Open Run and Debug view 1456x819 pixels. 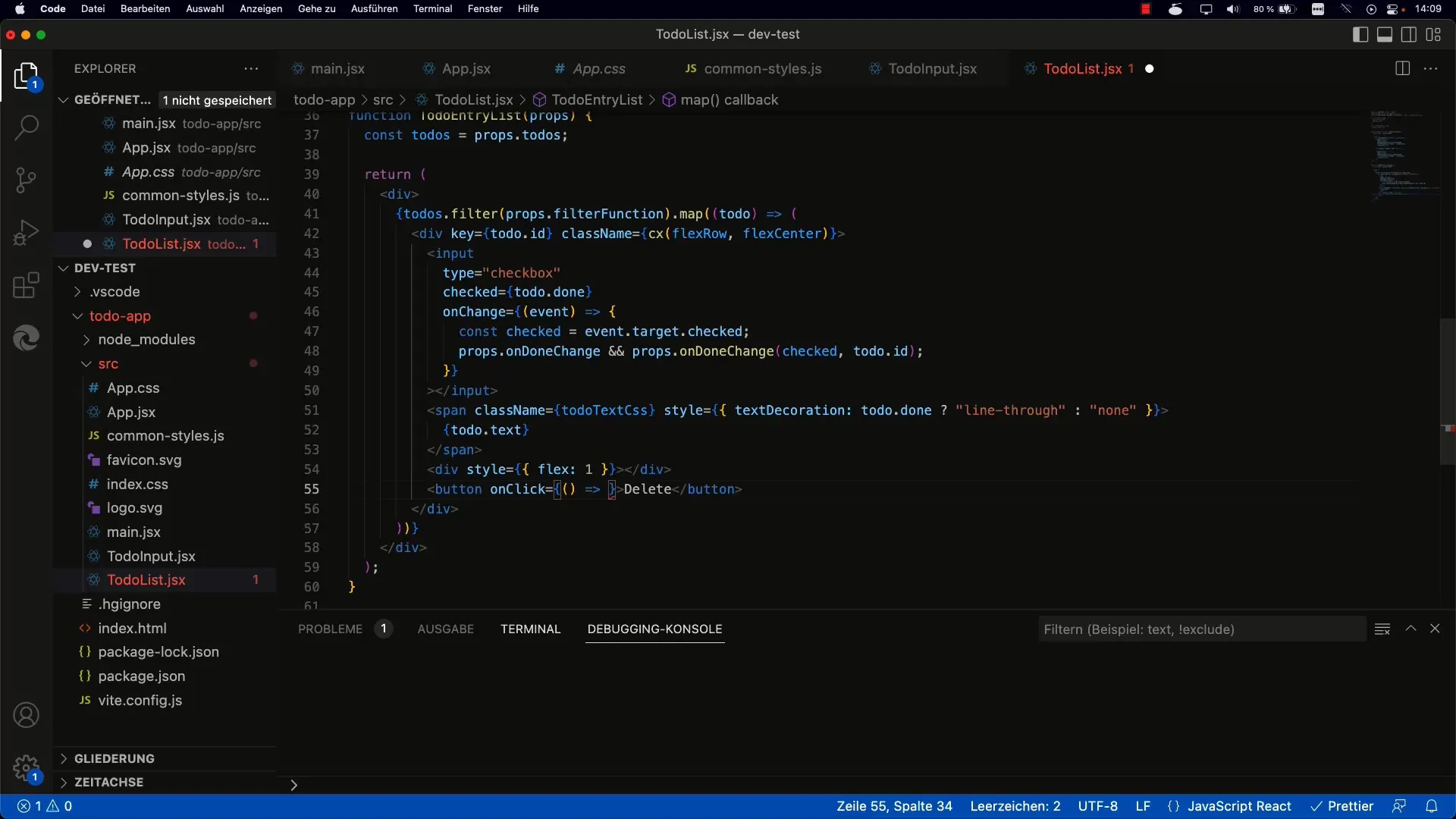27,233
